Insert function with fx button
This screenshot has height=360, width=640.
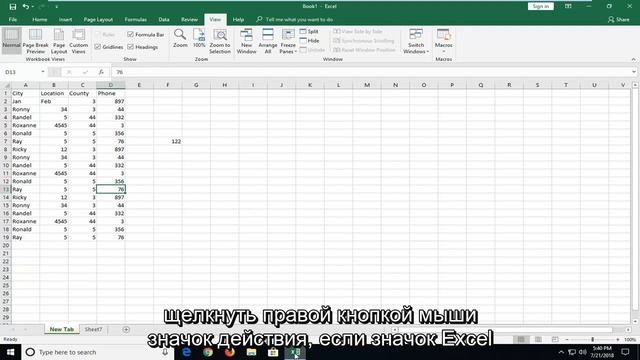(x=101, y=72)
